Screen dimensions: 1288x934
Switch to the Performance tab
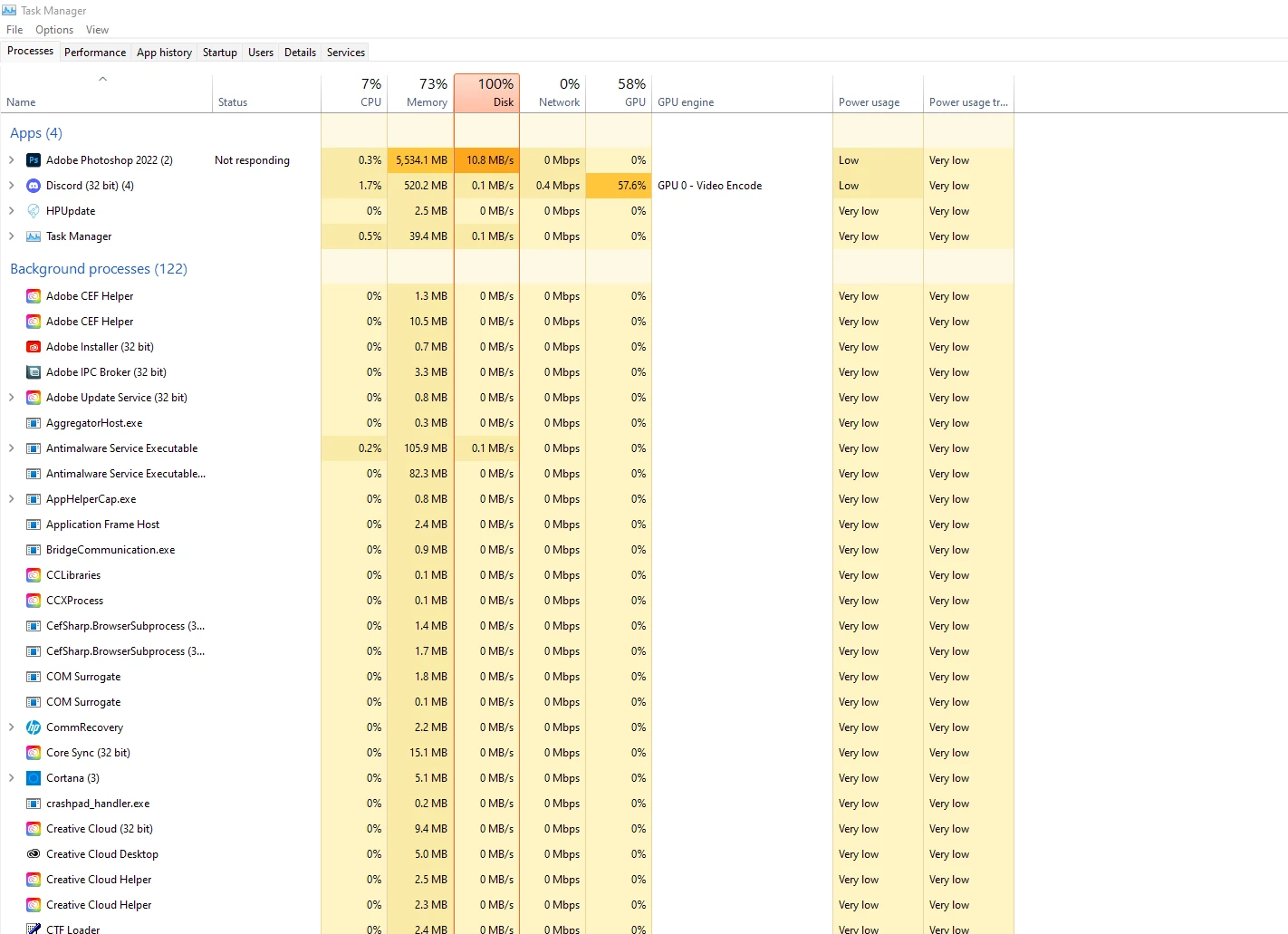(95, 53)
